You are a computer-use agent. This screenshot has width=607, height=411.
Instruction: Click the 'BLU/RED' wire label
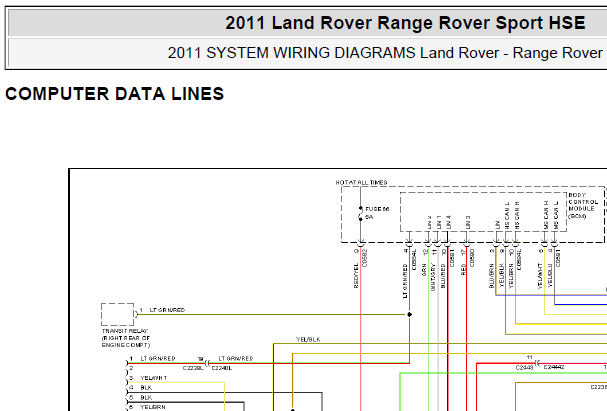pos(443,276)
